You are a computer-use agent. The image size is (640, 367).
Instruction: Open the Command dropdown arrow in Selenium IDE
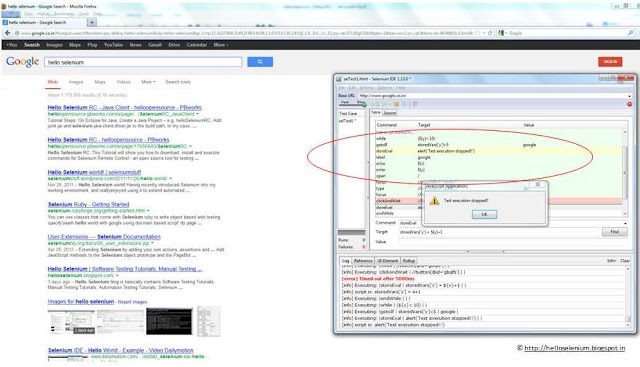625,223
